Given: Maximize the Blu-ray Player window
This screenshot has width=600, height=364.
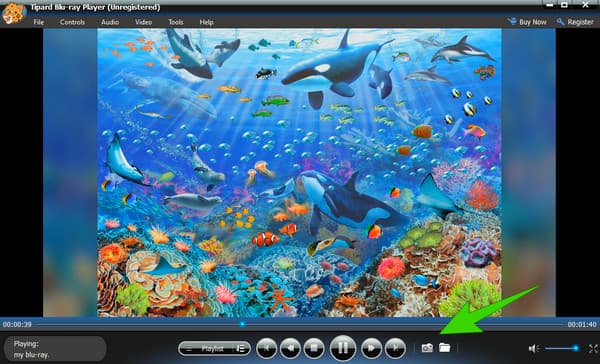Looking at the screenshot, I should [x=564, y=5].
